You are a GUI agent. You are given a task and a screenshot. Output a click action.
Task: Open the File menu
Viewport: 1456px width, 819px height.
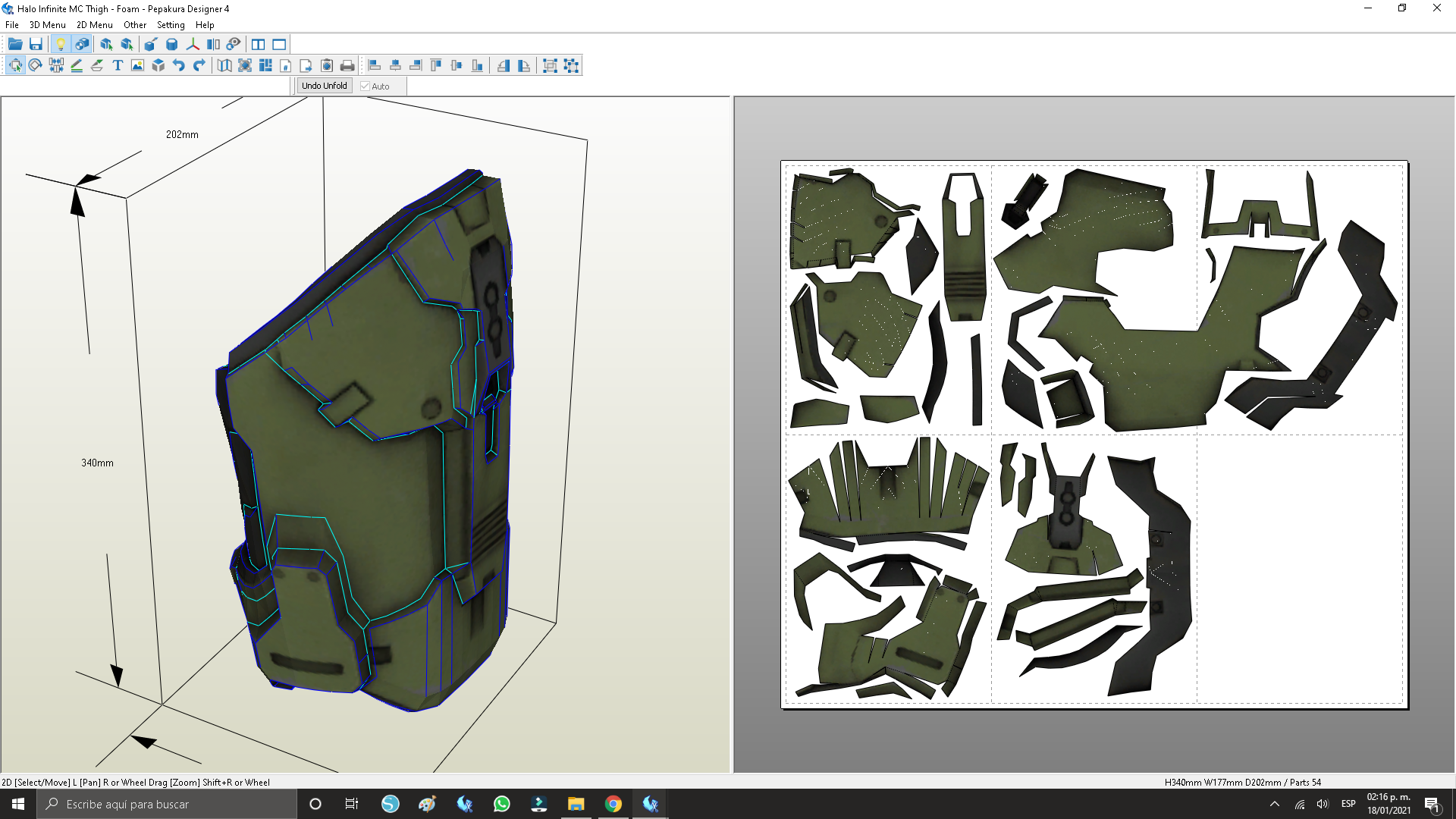12,25
